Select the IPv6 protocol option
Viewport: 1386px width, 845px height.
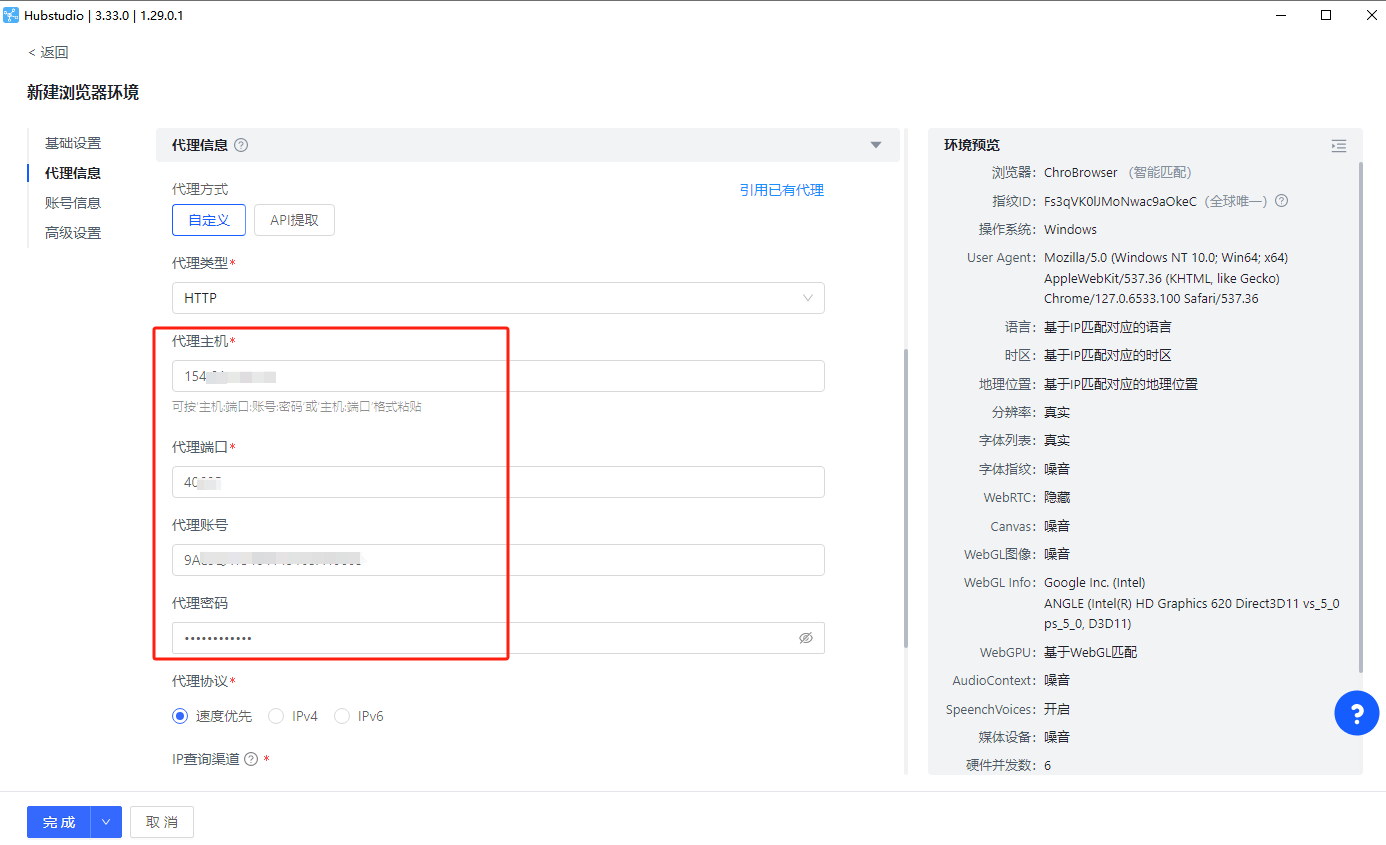point(342,716)
